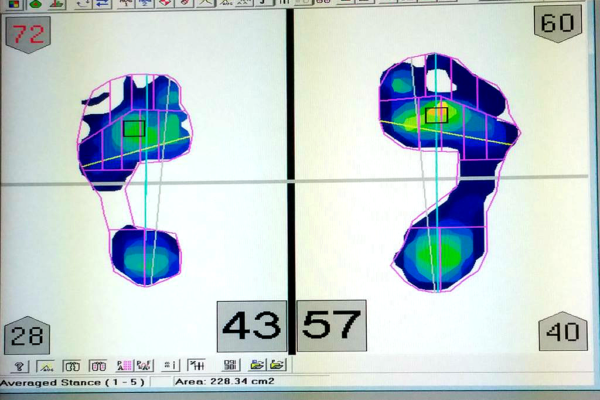Click the '#i' info icon
This screenshot has height=400, width=600.
[x=170, y=365]
